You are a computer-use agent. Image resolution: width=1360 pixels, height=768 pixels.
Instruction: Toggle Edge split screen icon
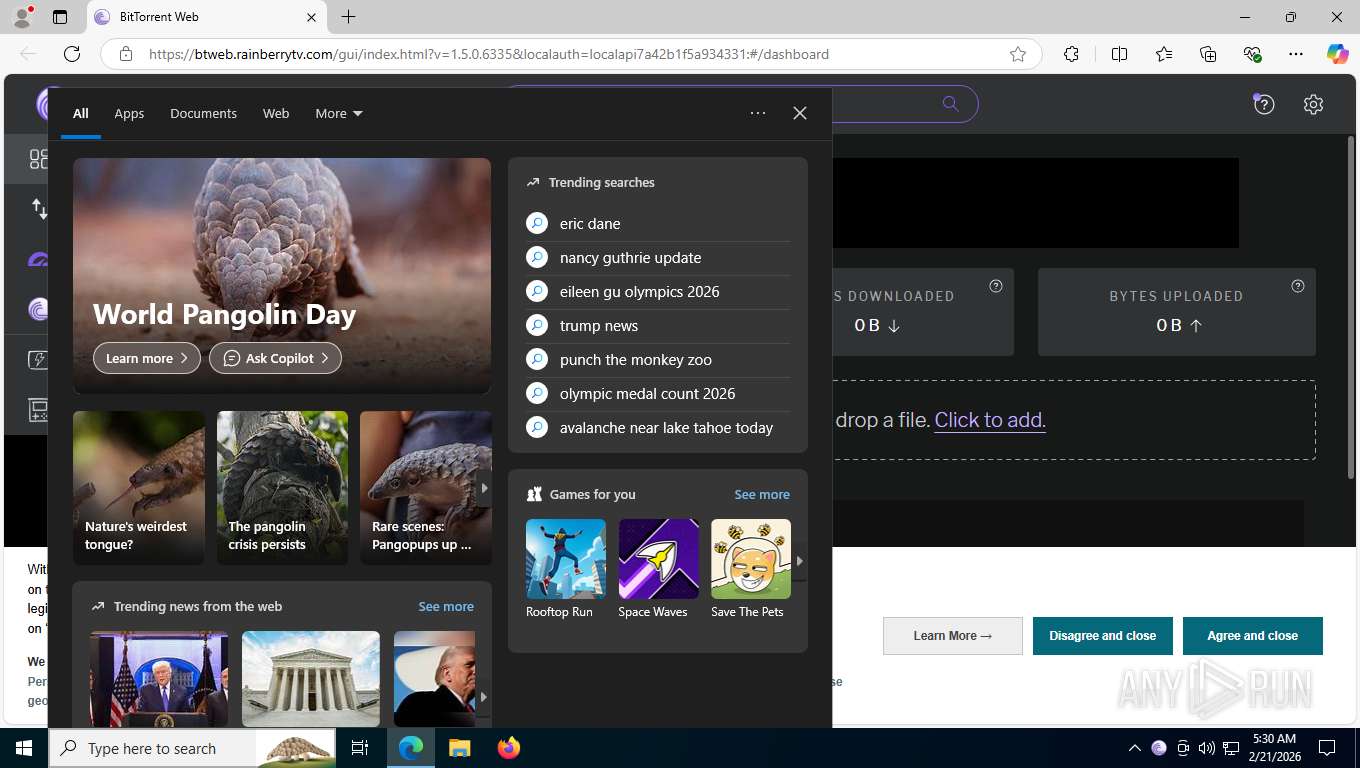[x=1119, y=54]
